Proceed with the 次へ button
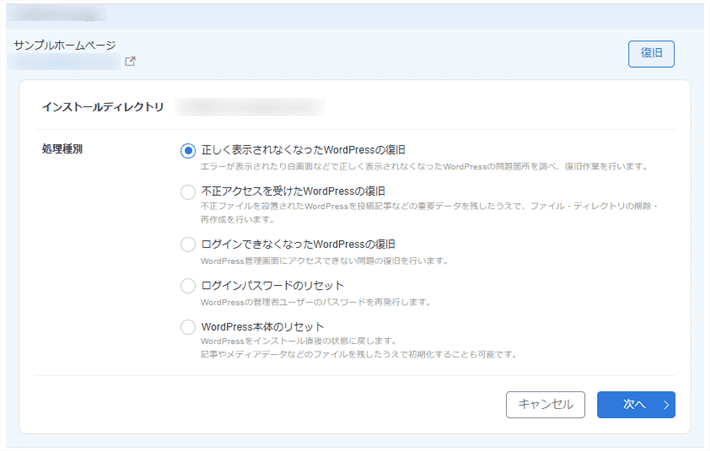Screen dimensions: 710x451 636,404
